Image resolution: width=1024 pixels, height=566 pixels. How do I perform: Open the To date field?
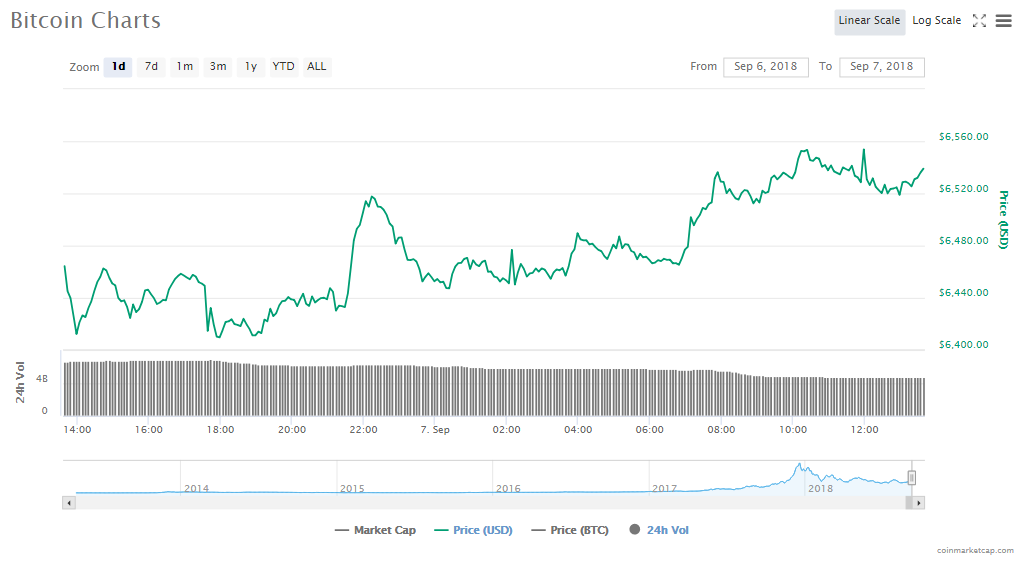click(881, 67)
